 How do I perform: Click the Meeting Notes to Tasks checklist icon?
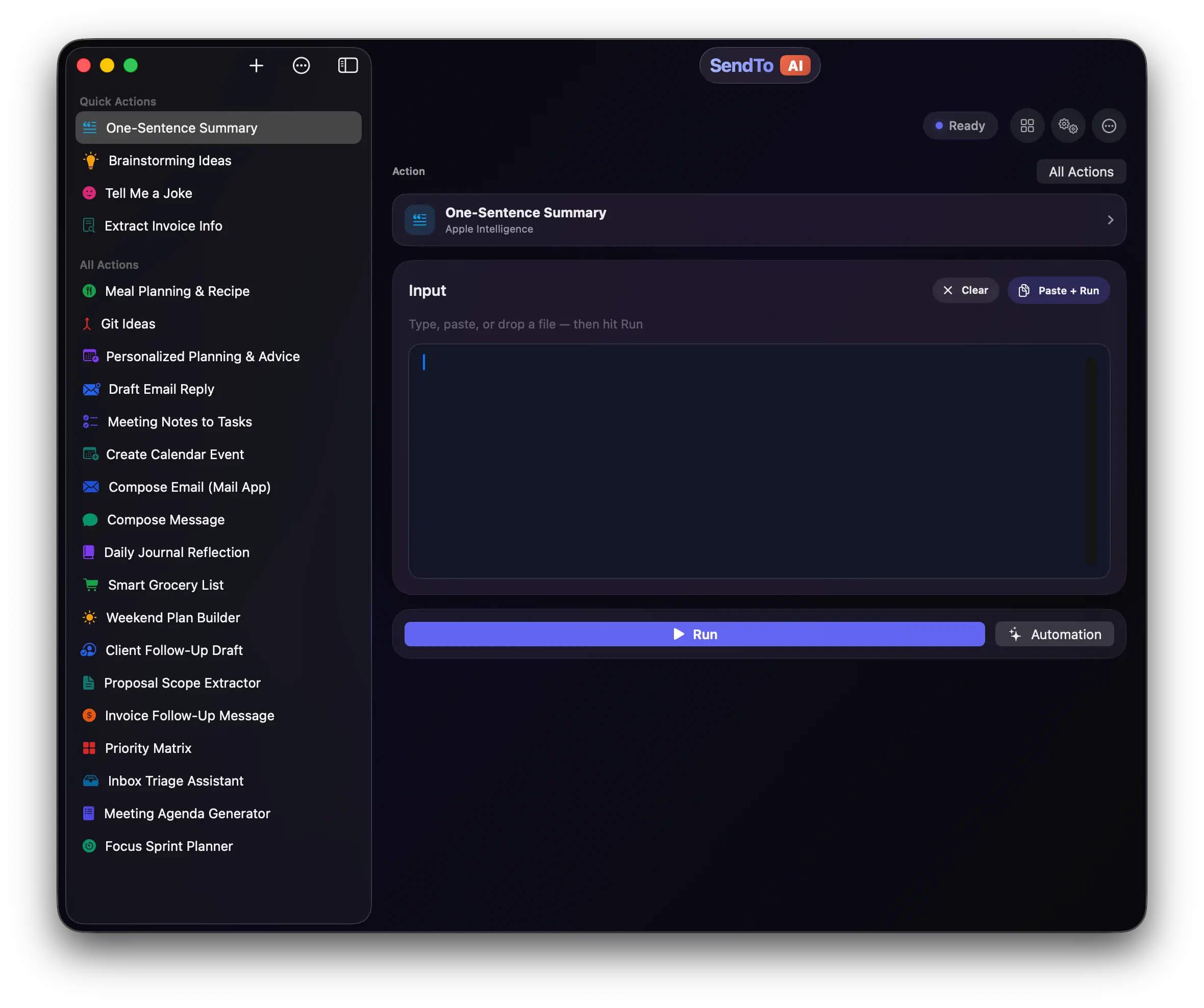(90, 422)
